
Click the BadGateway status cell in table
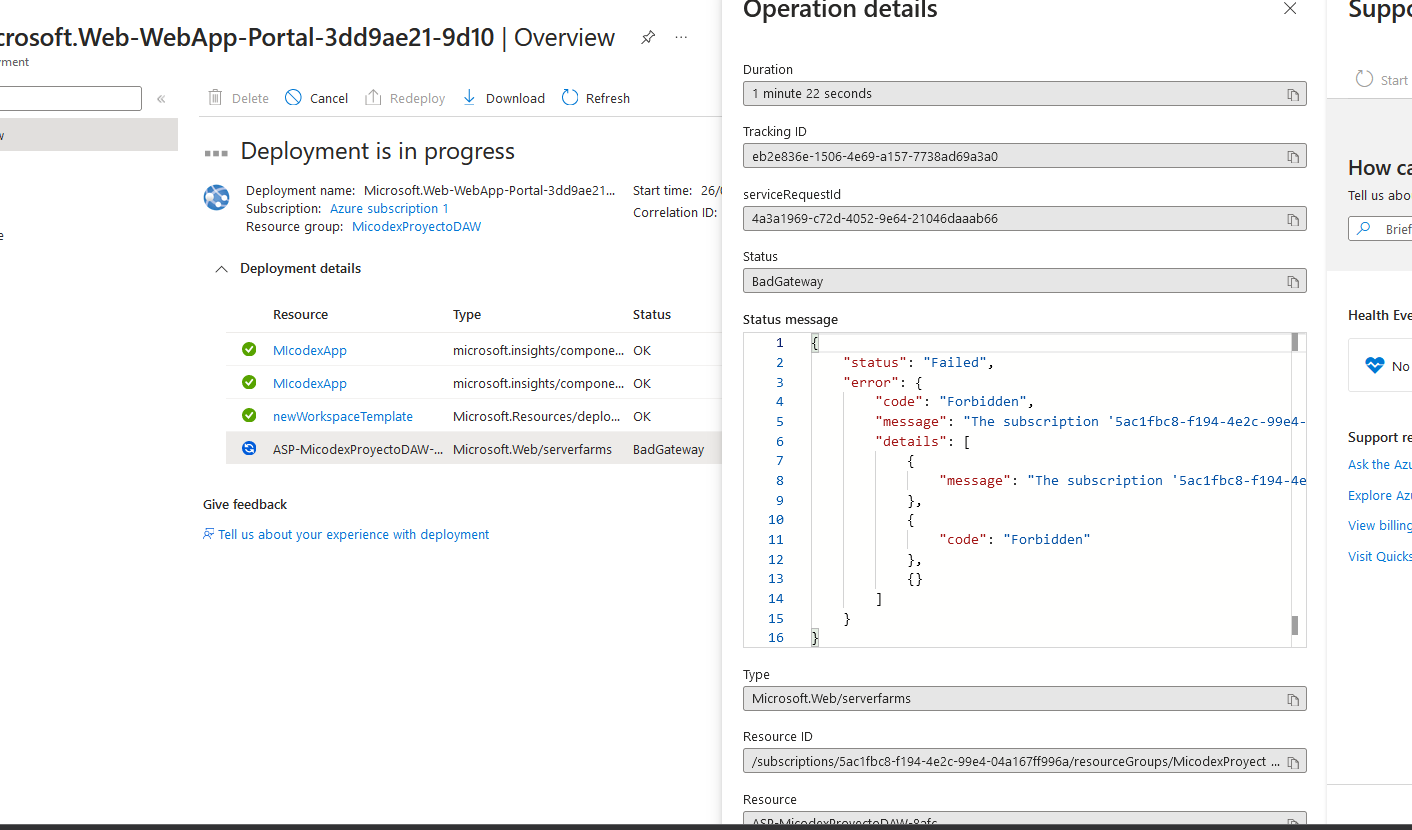[x=668, y=450]
